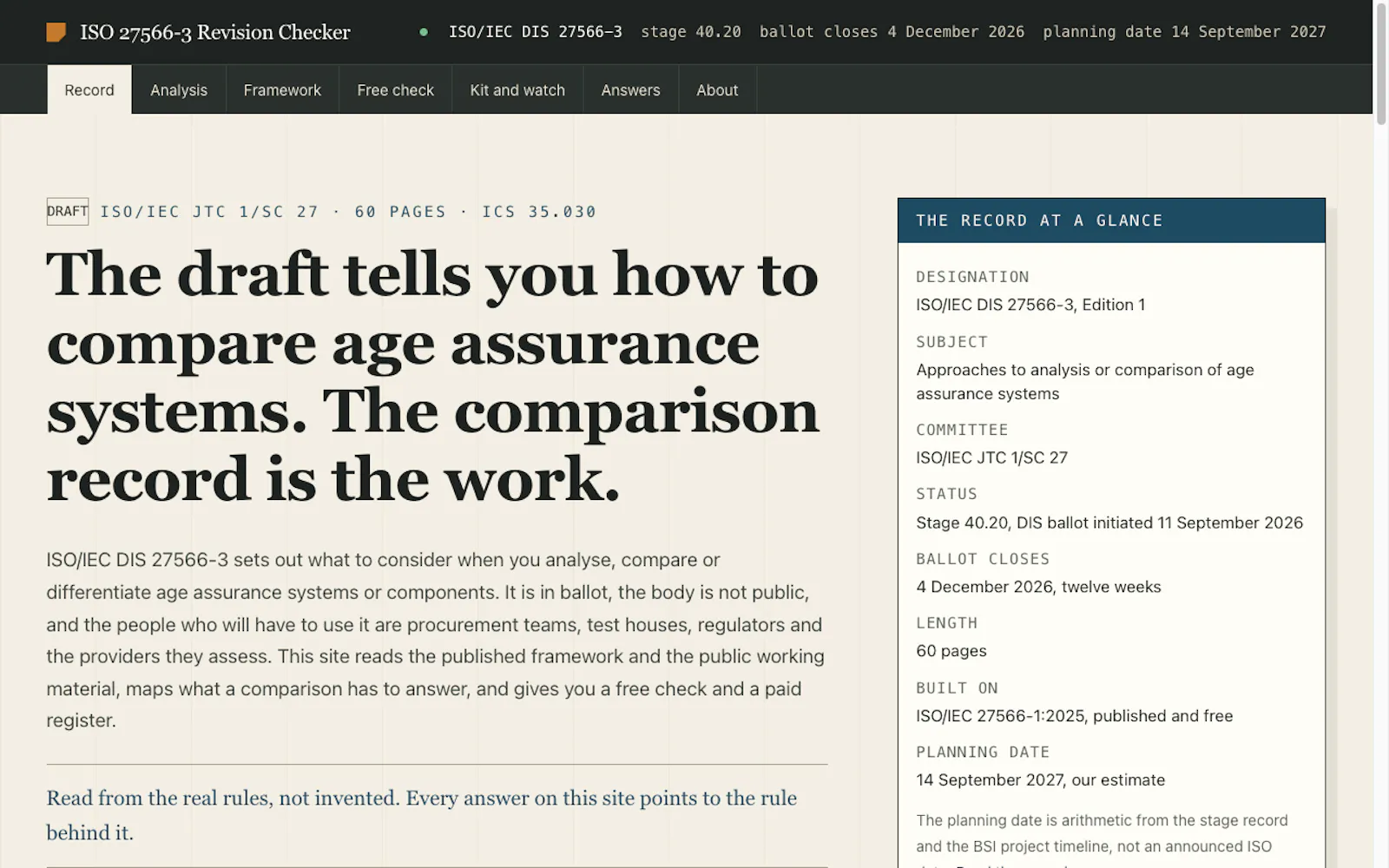
Task: Click the 'The draft tells you how to' headline
Action: 432,377
